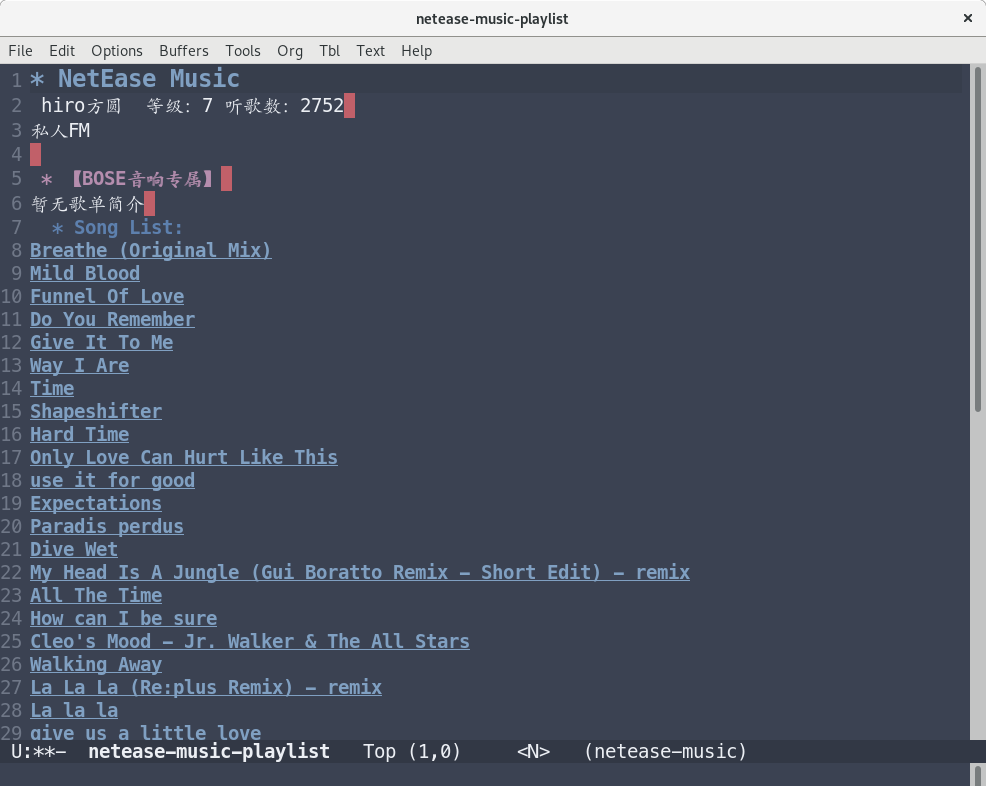Select the La la la song link
The width and height of the screenshot is (986, 786).
74,711
